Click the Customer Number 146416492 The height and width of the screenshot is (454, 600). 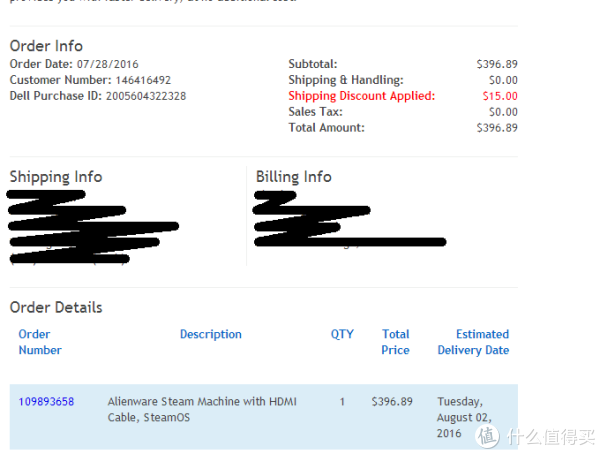(143, 80)
